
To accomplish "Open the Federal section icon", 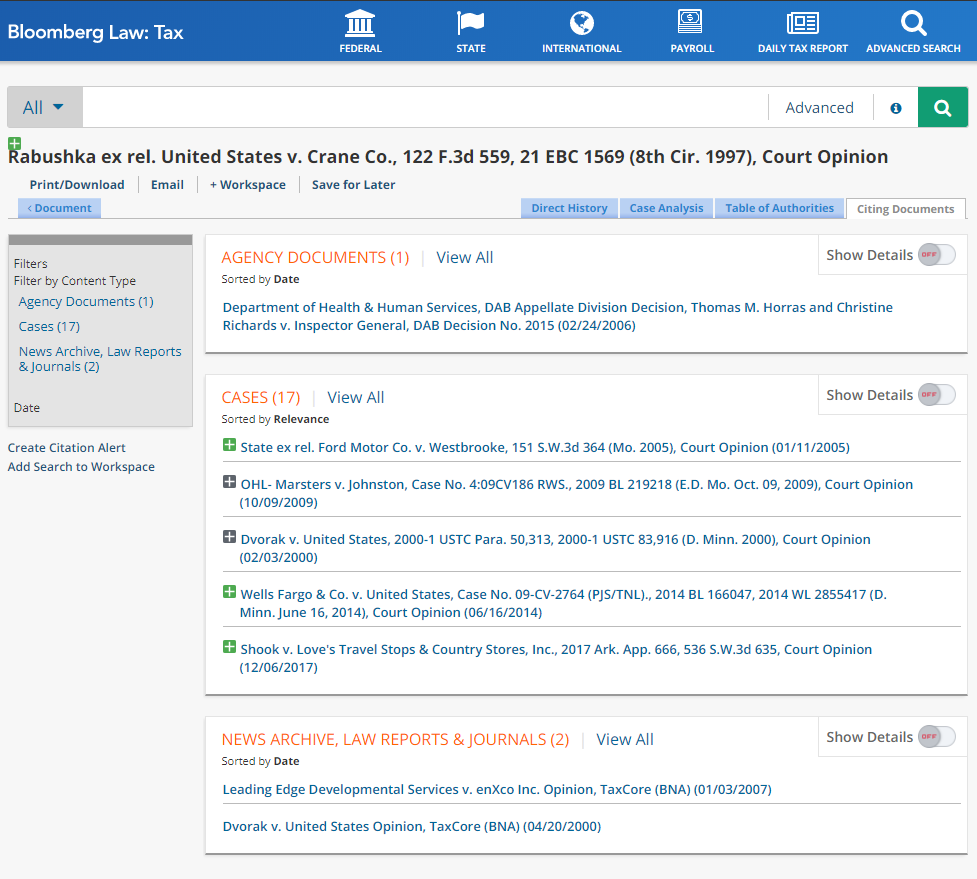I will [360, 23].
